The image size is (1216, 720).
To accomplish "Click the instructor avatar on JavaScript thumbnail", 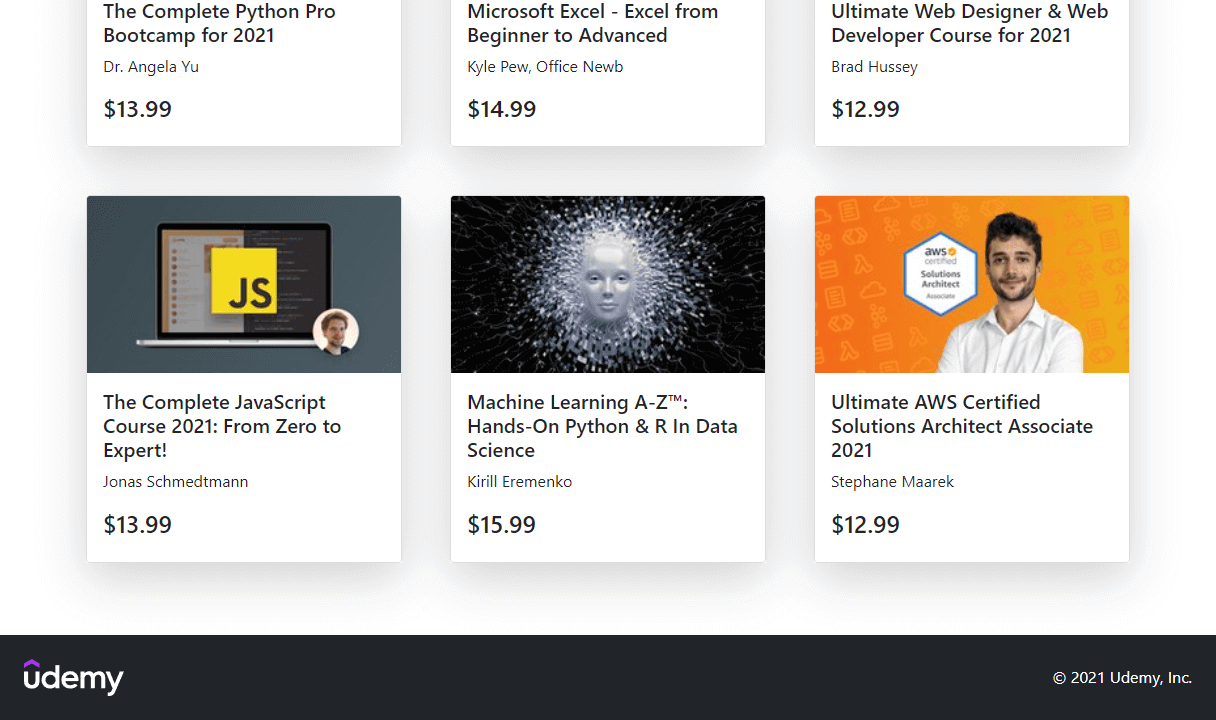I will click(x=336, y=331).
